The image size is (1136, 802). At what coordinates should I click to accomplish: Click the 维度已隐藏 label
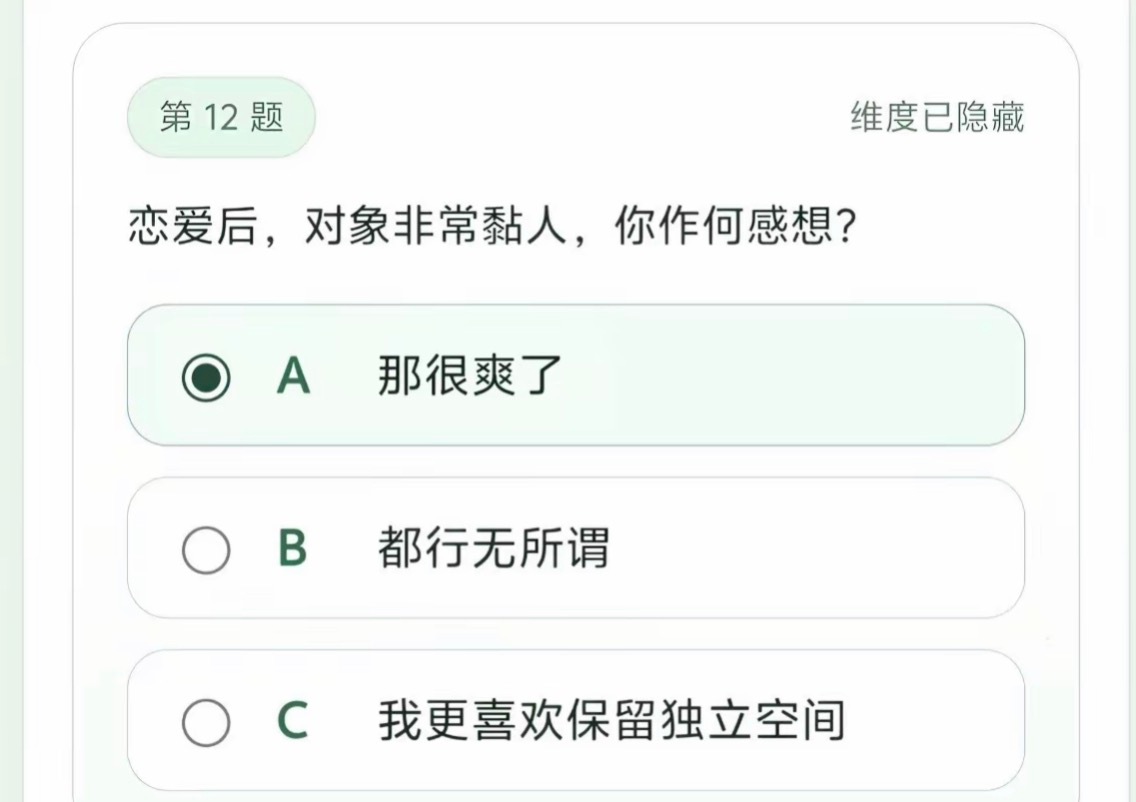tap(934, 117)
